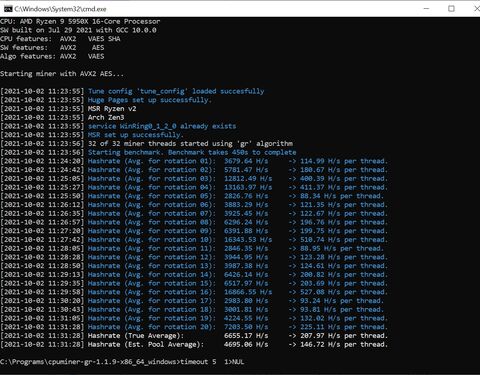Click the rotation 13 hashrate 3987.38 H/s

click(246, 266)
